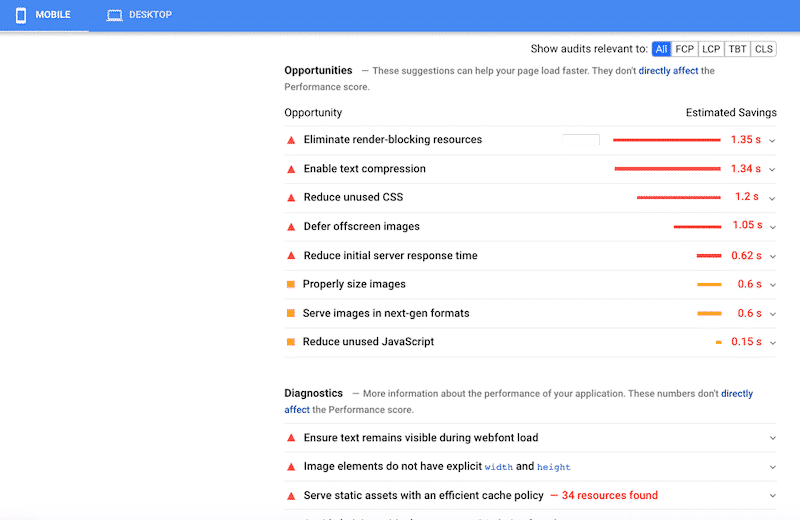The width and height of the screenshot is (800, 520).
Task: Click red triangle beside Defer offscreen images
Action: (x=291, y=227)
